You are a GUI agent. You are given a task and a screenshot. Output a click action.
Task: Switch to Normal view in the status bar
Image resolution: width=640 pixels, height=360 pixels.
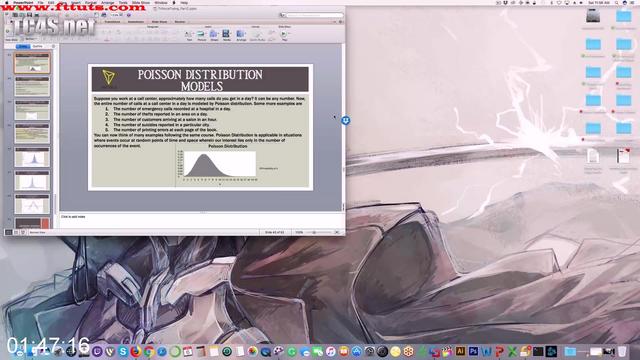[8, 232]
